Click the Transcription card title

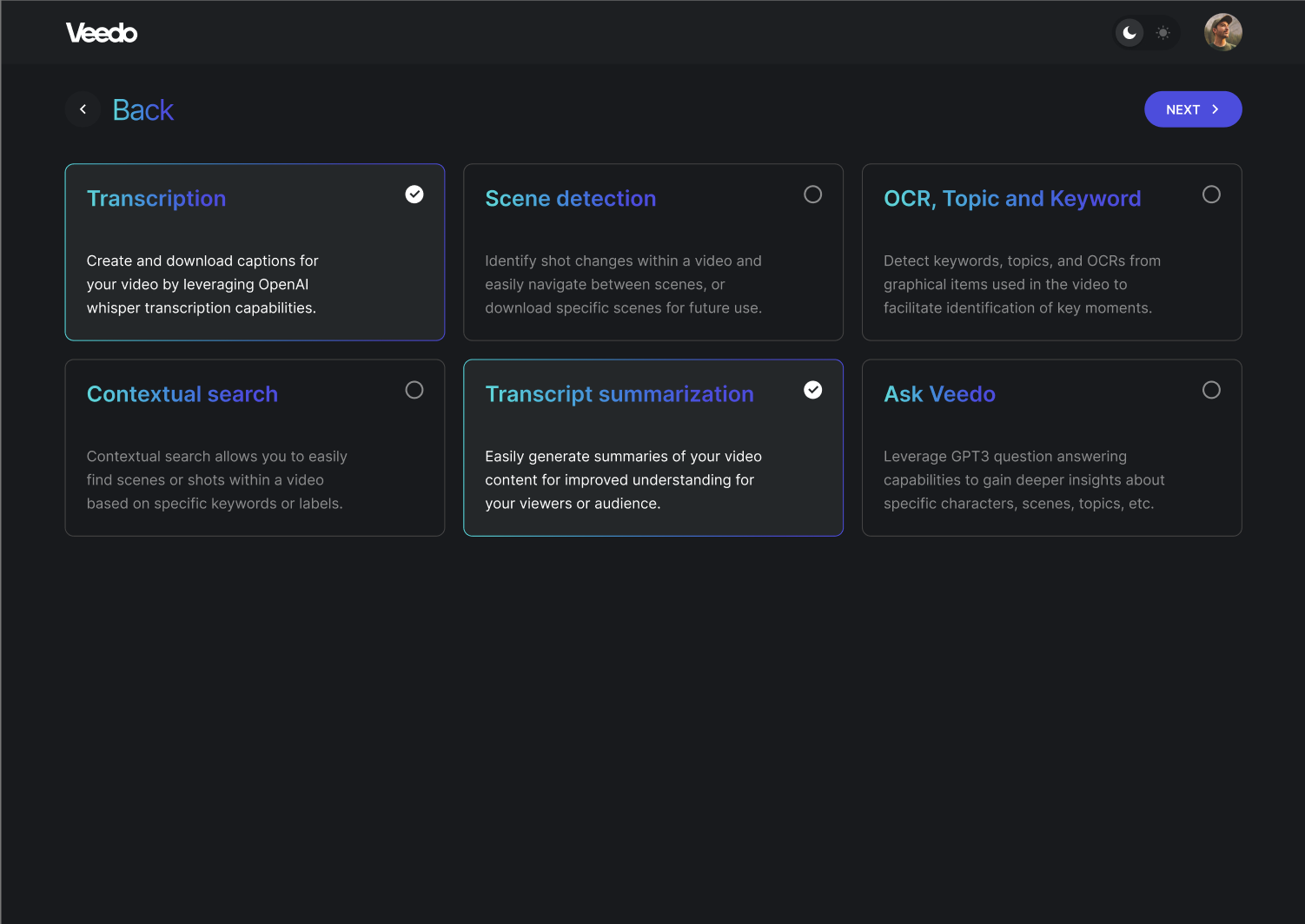tap(156, 199)
